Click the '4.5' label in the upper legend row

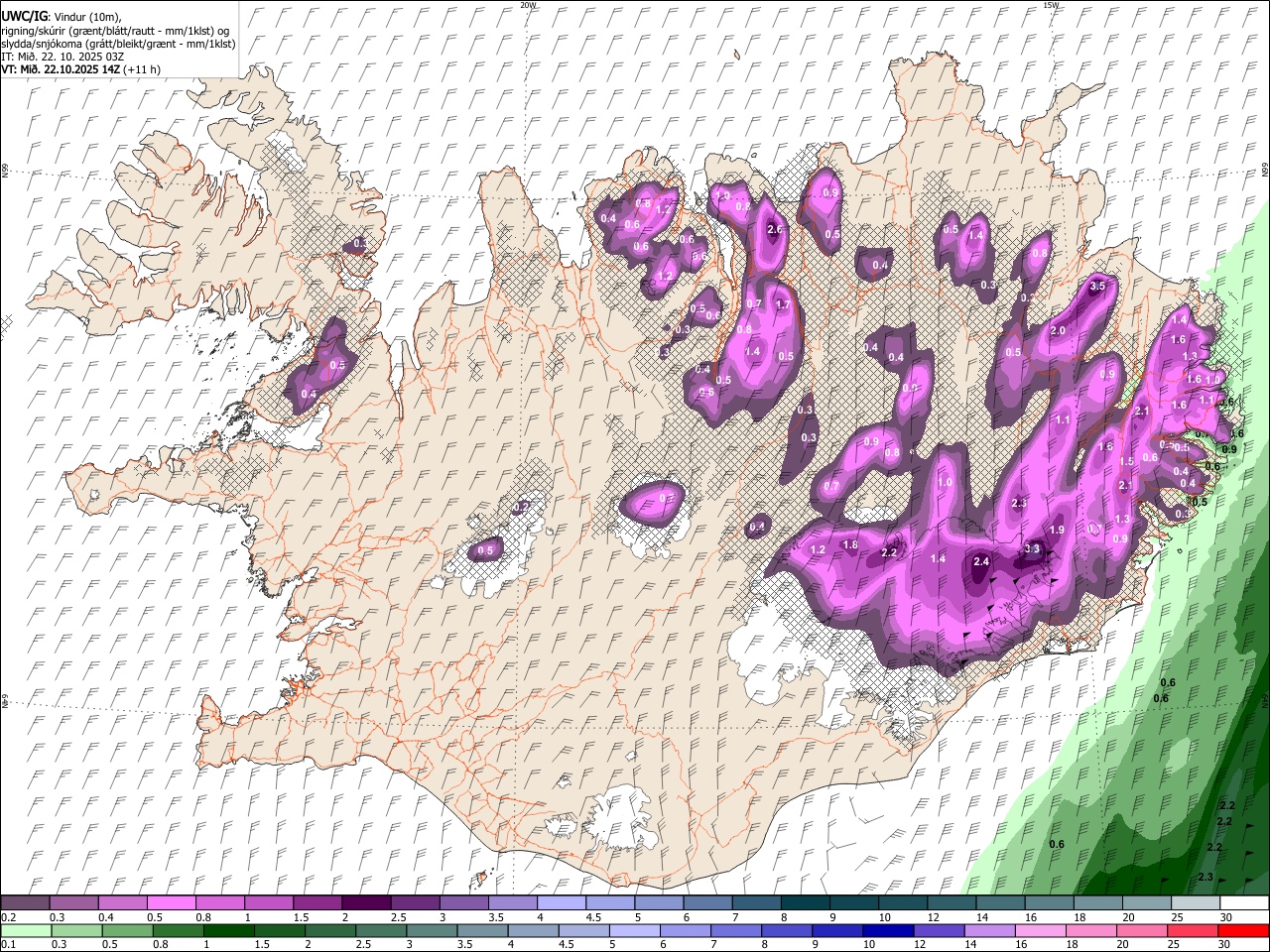592,917
